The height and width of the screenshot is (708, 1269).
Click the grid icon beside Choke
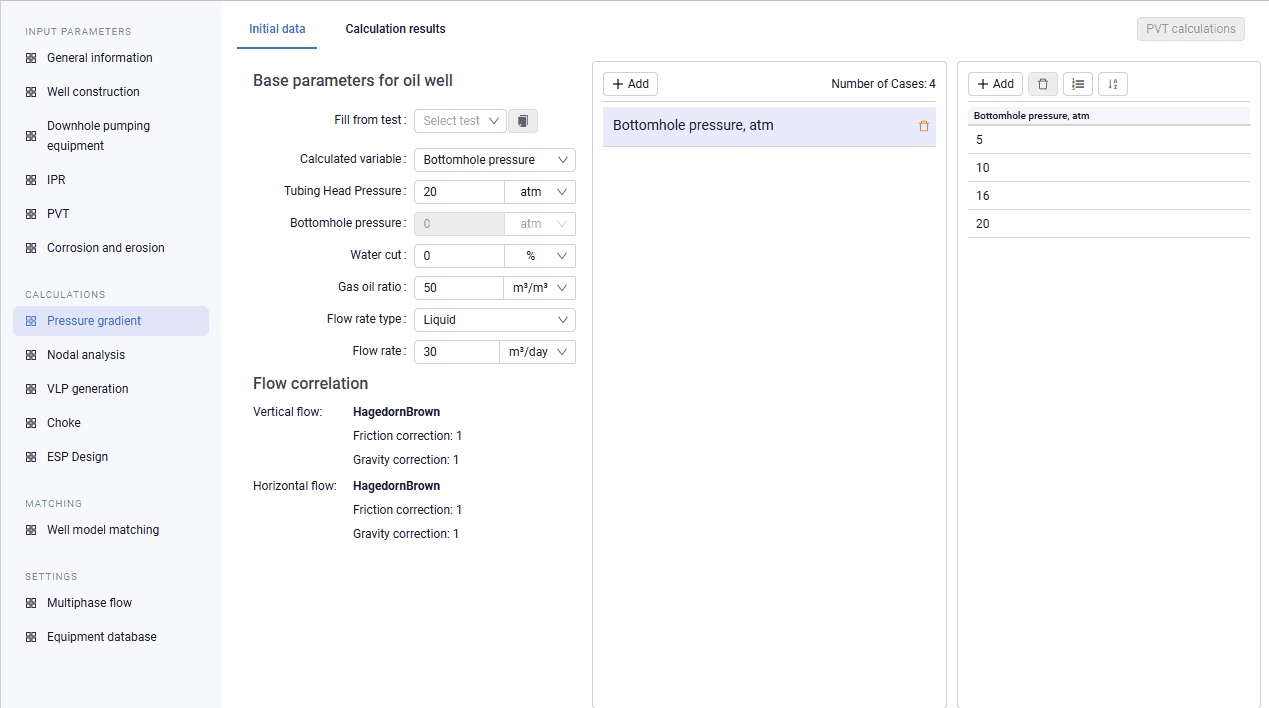pyautogui.click(x=31, y=423)
